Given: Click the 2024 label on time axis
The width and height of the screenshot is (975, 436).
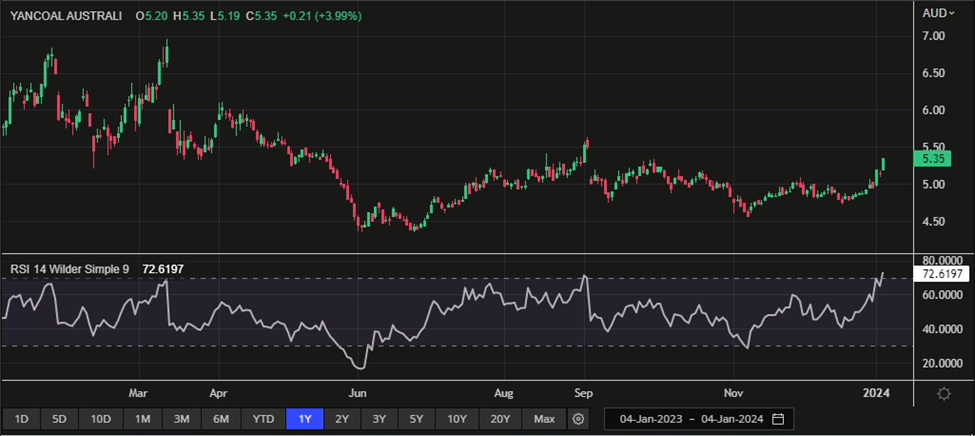Looking at the screenshot, I should [x=877, y=393].
